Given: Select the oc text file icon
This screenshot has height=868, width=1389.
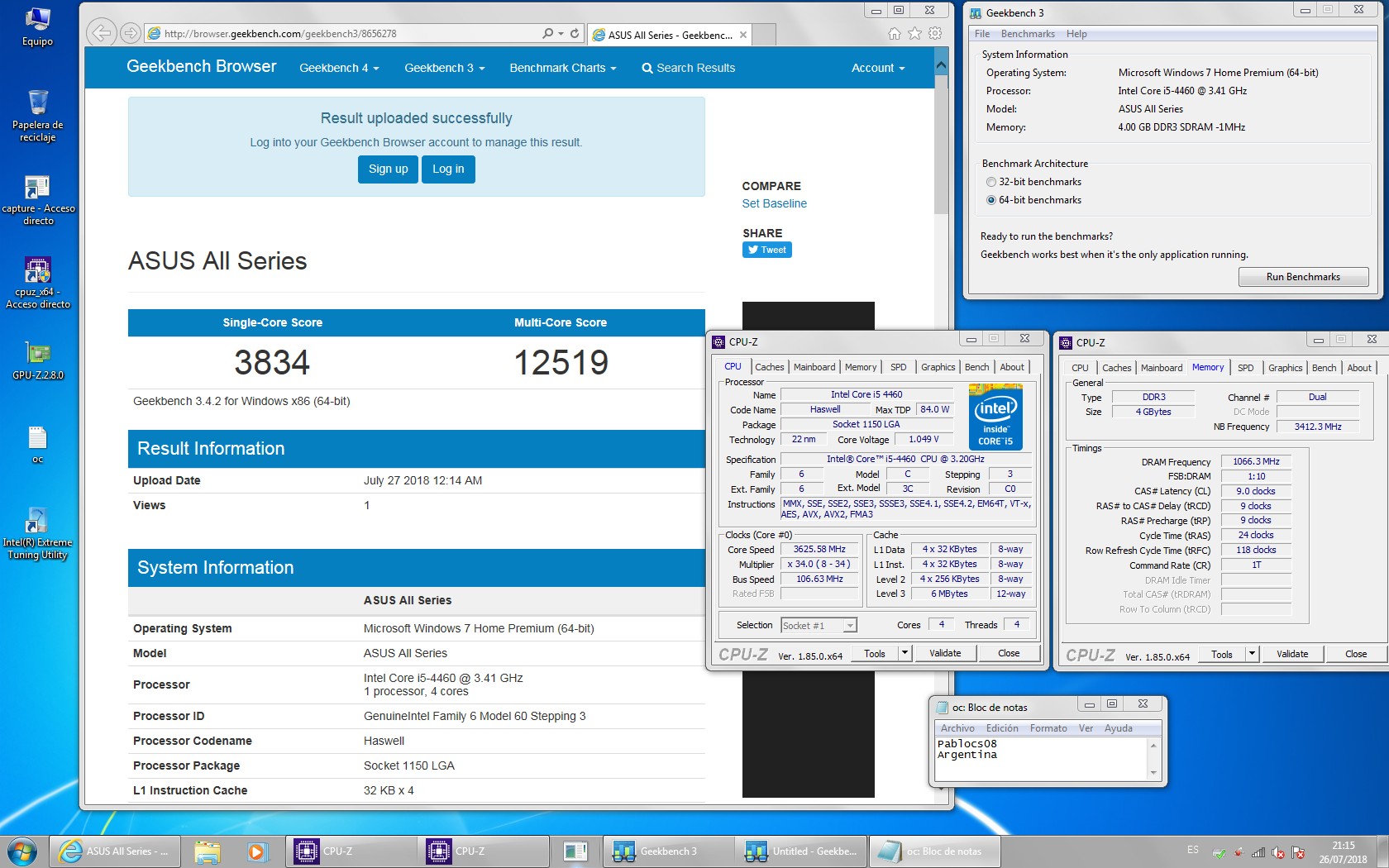Looking at the screenshot, I should pos(37,445).
